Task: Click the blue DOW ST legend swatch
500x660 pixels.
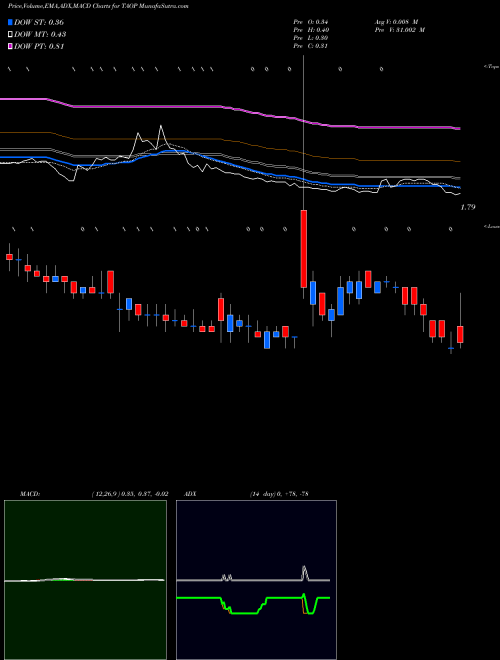Action: tap(11, 22)
